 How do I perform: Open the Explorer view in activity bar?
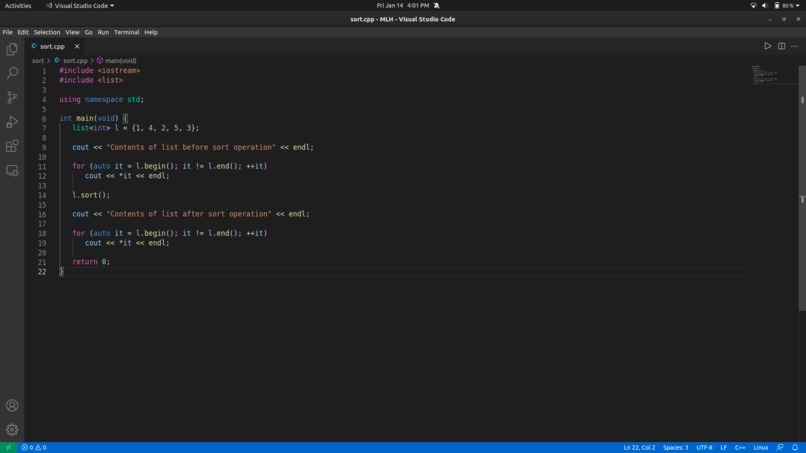(12, 49)
